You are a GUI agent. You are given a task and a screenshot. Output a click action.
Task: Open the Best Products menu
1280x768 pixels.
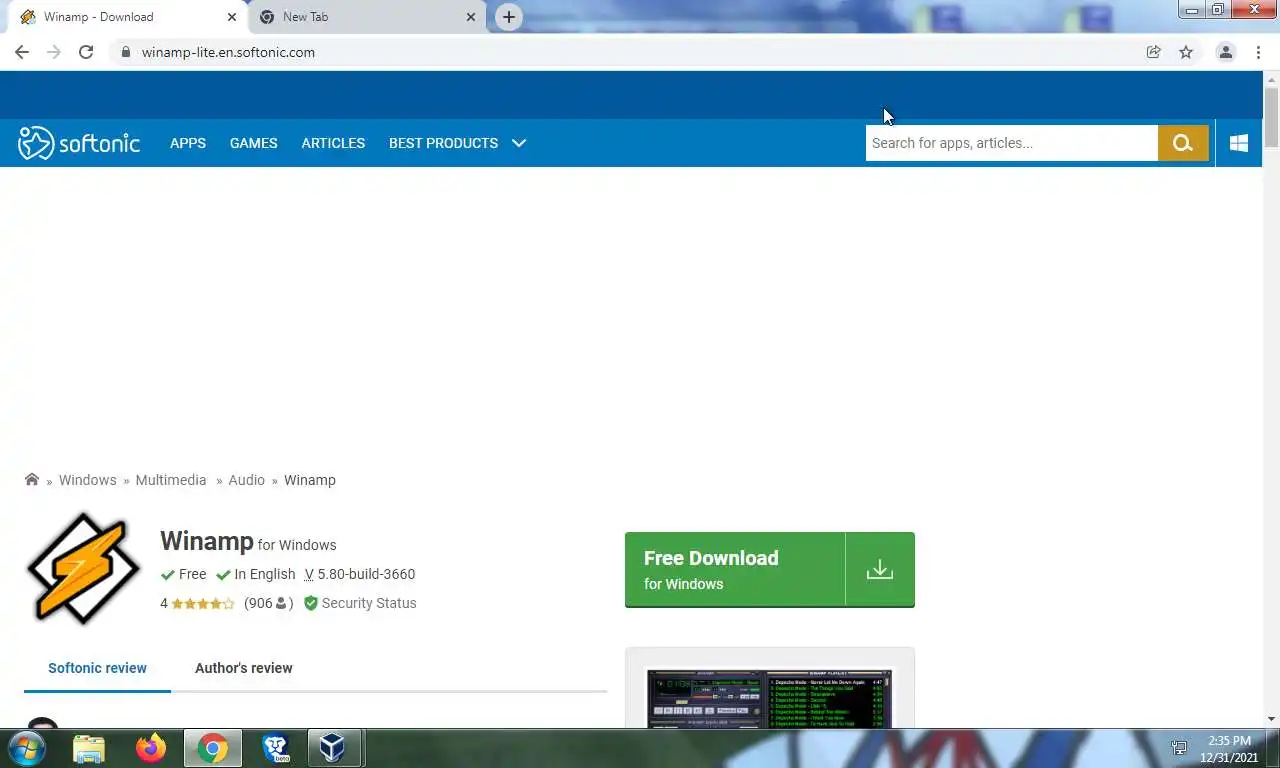(443, 143)
